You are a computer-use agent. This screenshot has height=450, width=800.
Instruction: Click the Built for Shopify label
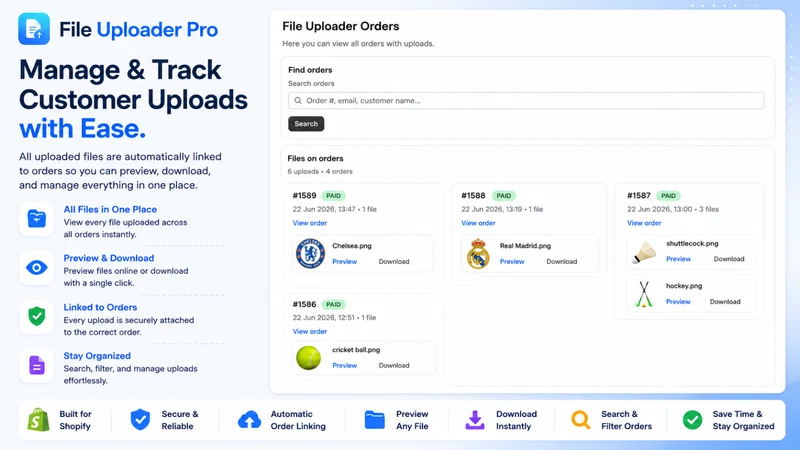75,420
